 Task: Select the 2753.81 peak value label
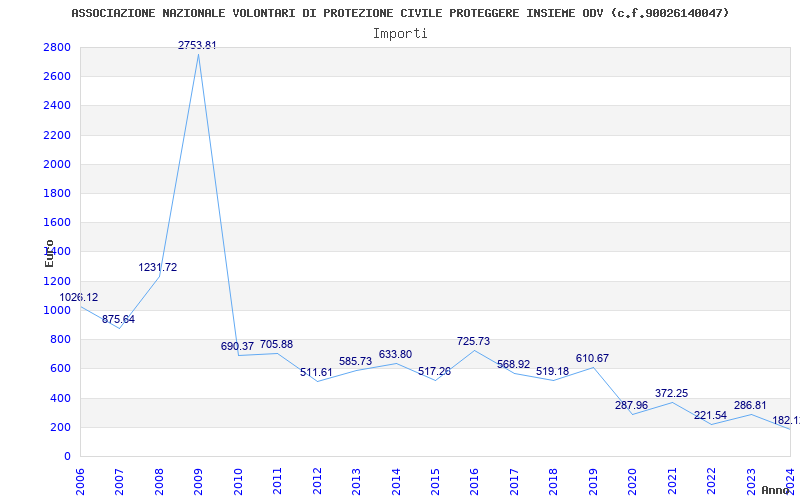click(x=197, y=45)
